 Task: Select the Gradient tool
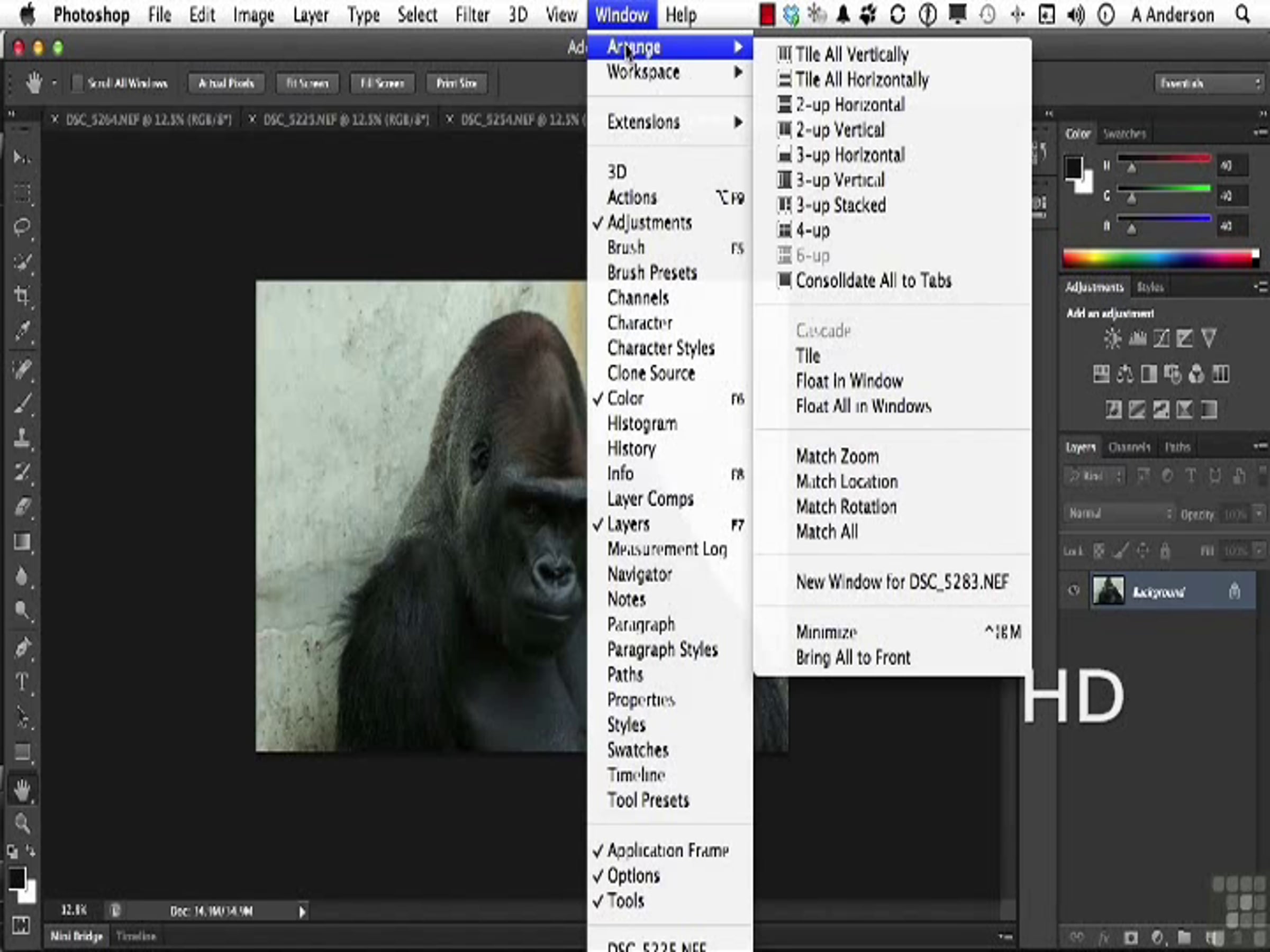(x=22, y=542)
